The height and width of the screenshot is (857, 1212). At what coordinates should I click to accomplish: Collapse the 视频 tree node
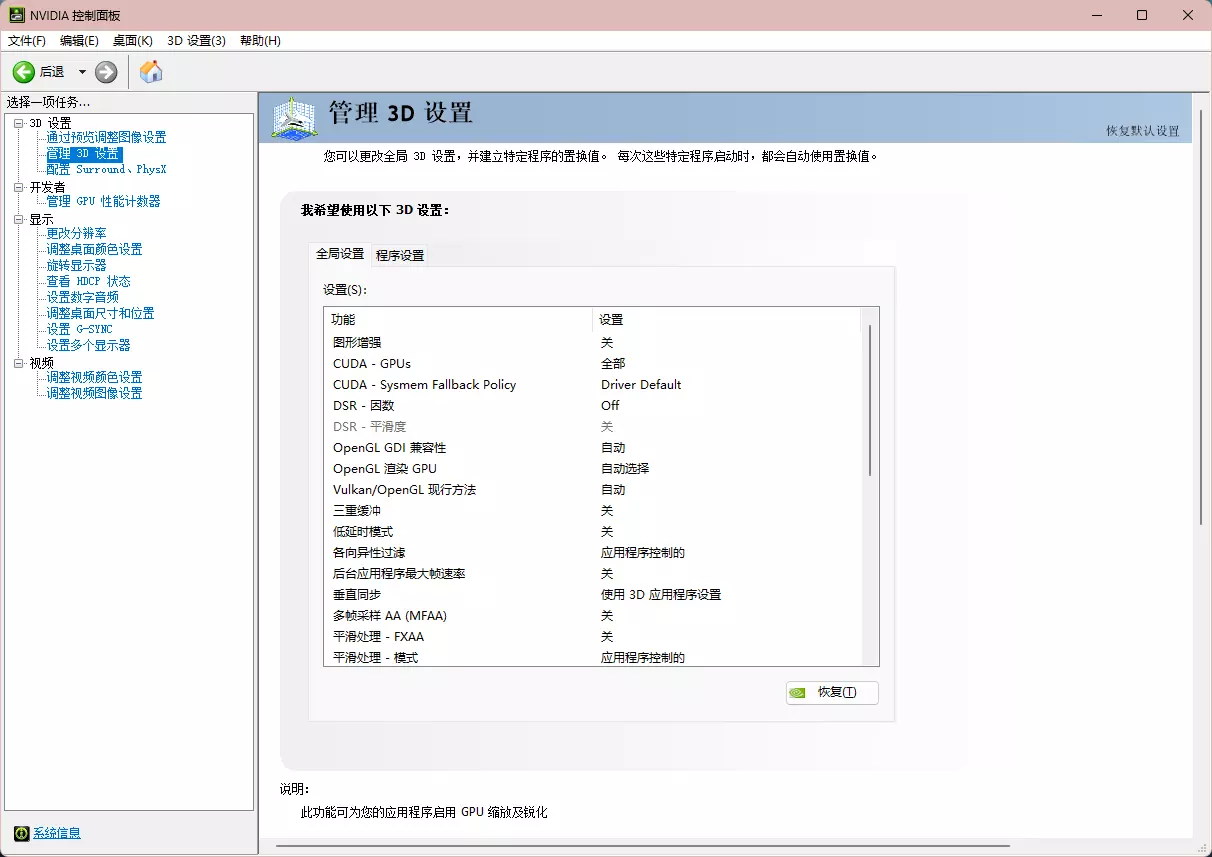(18, 363)
